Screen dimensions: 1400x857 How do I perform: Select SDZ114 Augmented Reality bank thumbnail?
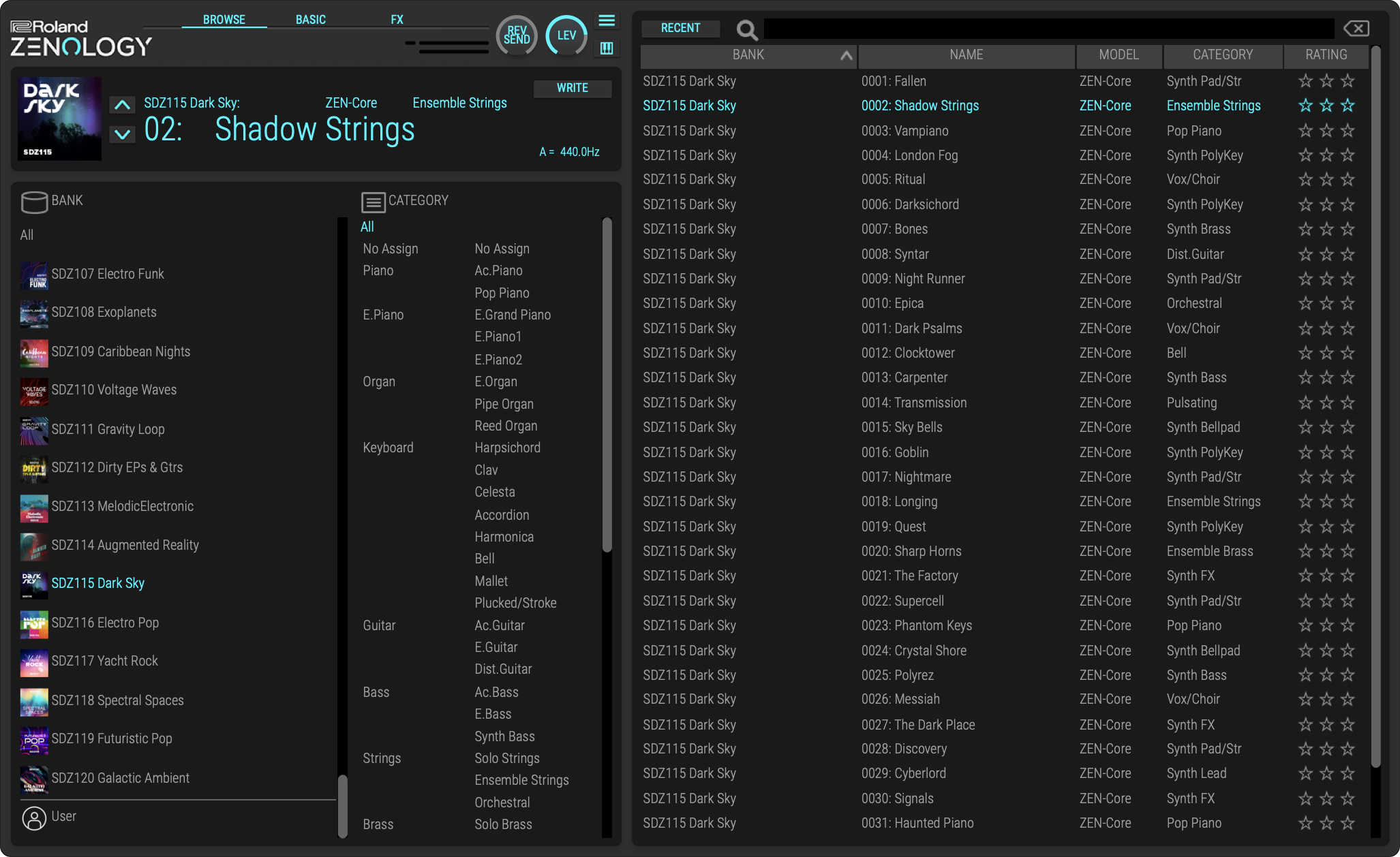(34, 546)
